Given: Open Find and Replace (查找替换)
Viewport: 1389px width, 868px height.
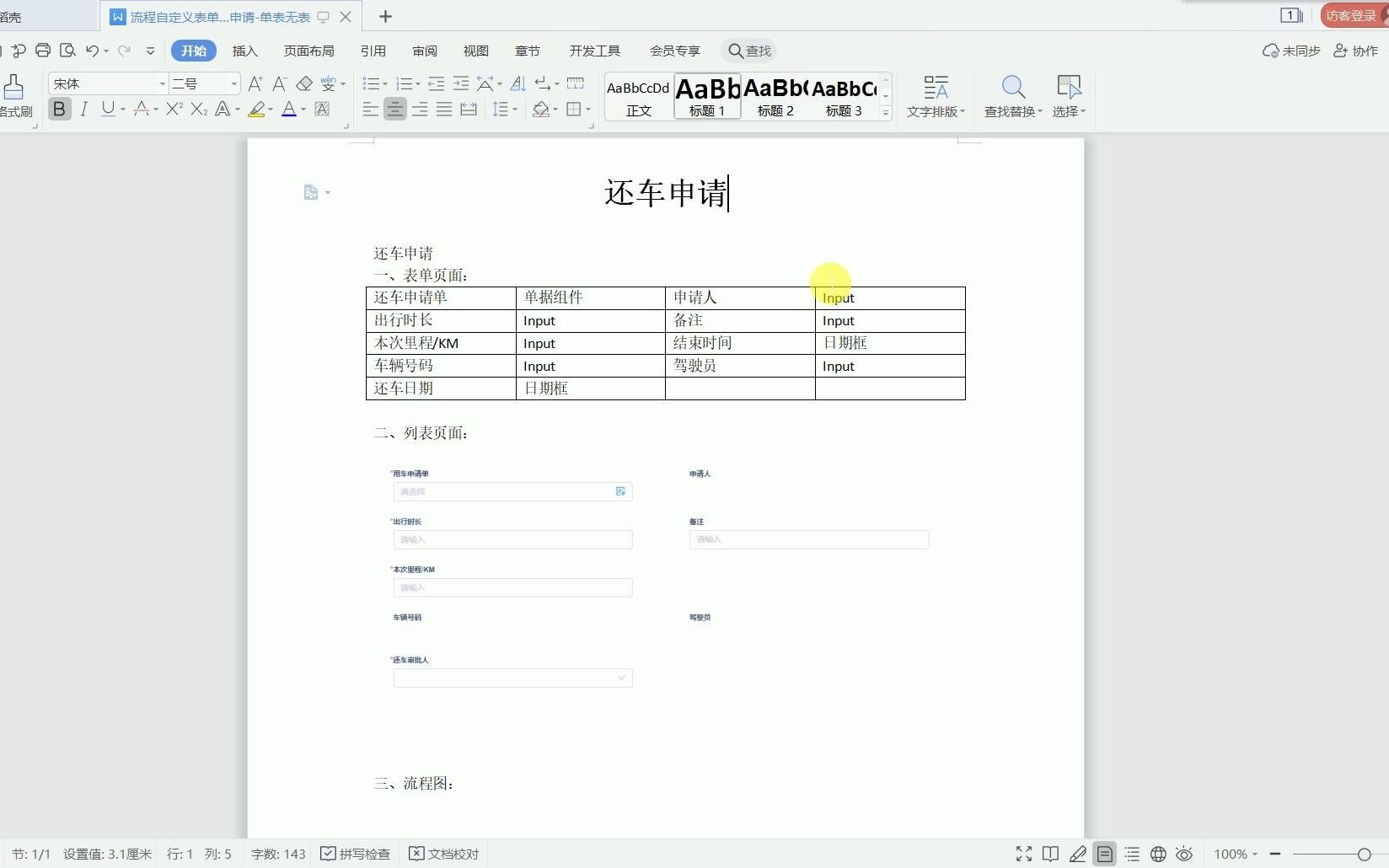Looking at the screenshot, I should click(1013, 96).
